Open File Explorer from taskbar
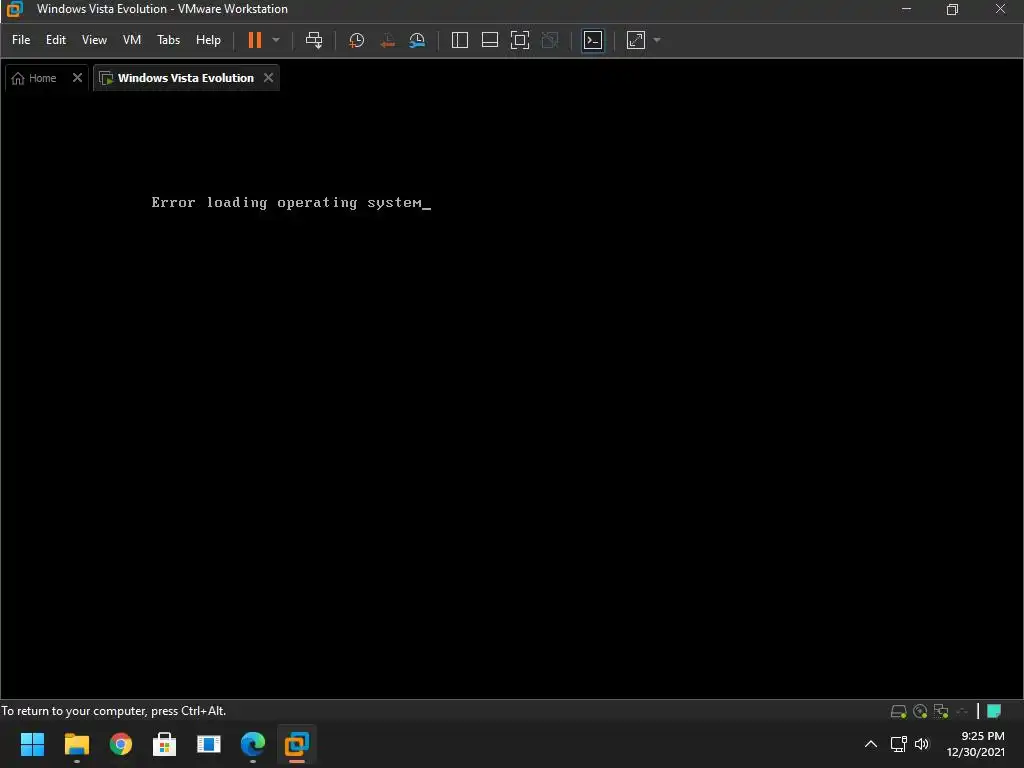1024x768 pixels. tap(76, 744)
